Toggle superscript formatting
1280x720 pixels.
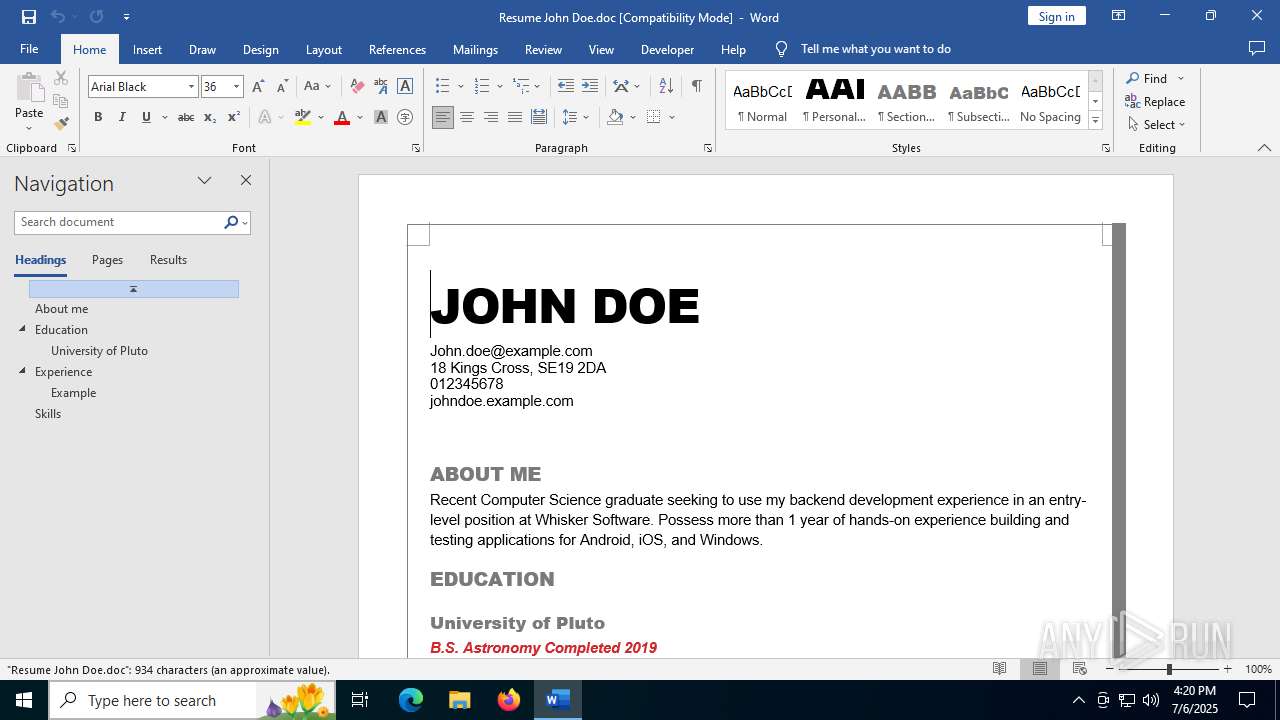tap(234, 117)
